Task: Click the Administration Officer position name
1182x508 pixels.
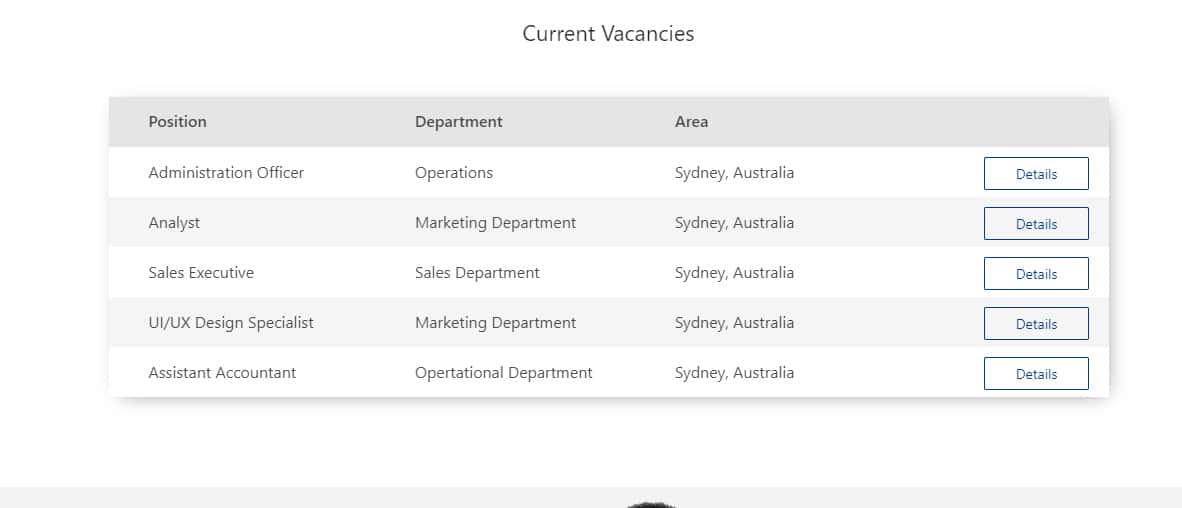Action: (x=226, y=172)
